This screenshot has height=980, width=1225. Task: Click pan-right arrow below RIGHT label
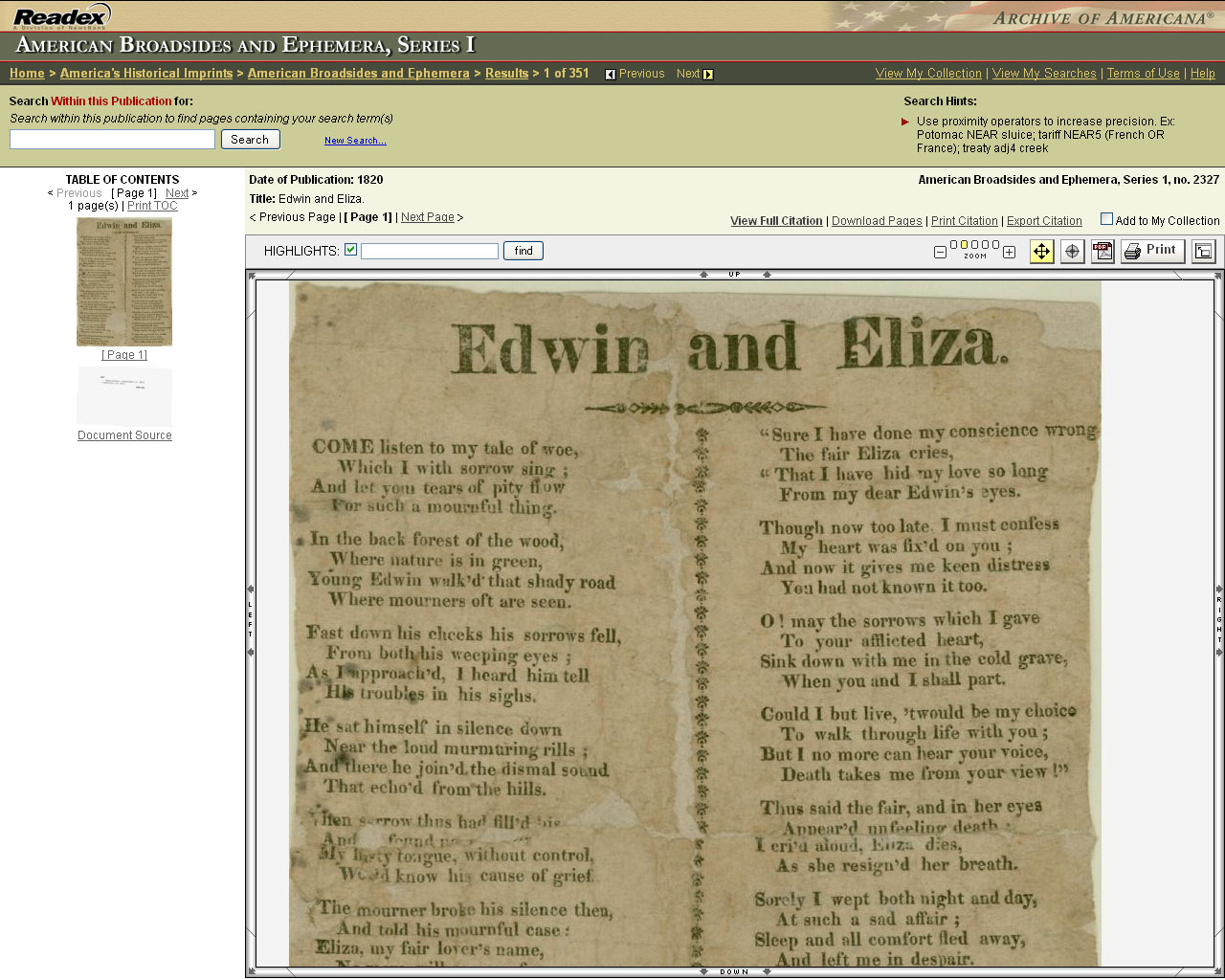[1219, 653]
